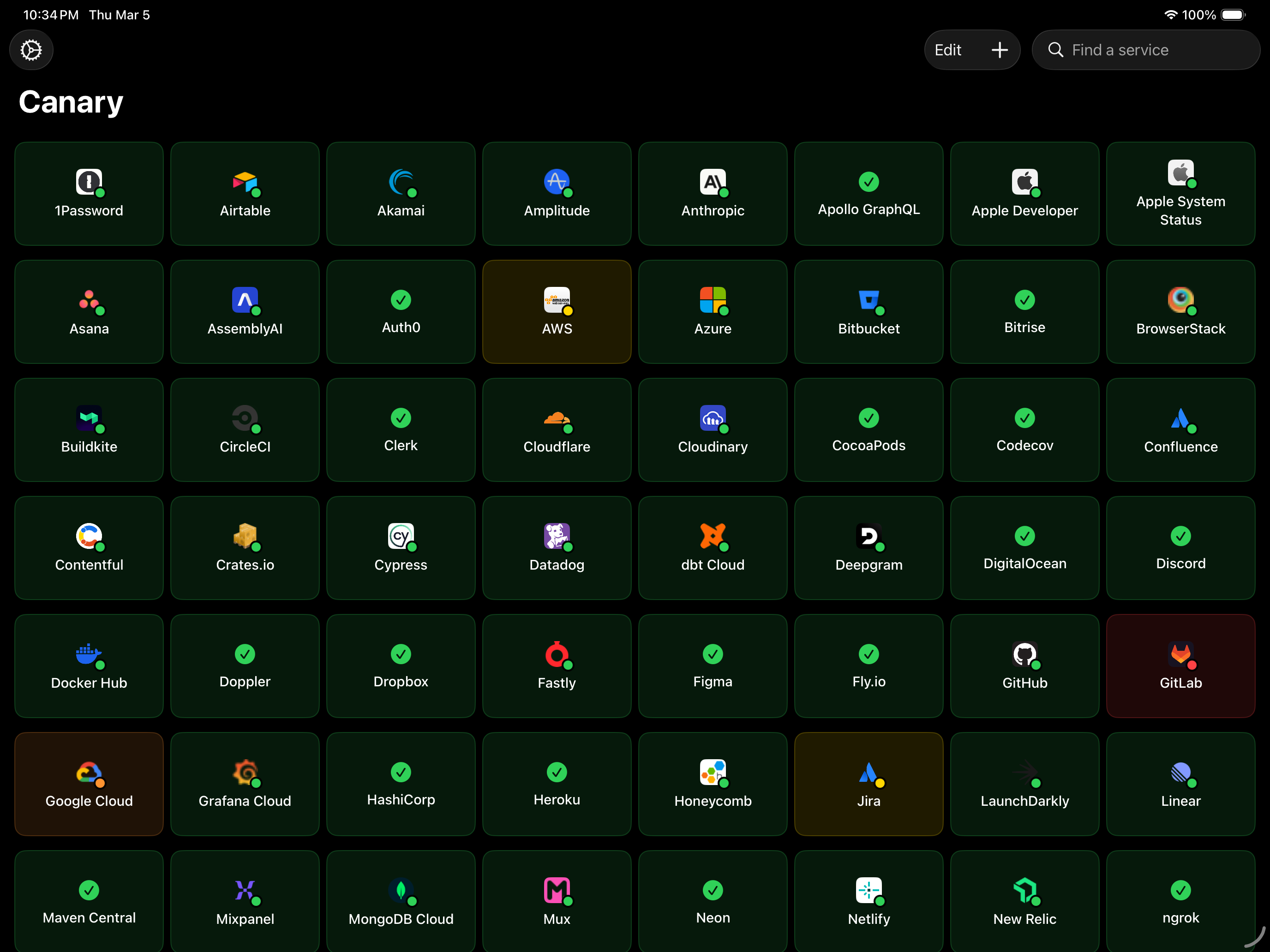This screenshot has height=952, width=1270.
Task: Open the settings gear icon
Action: point(31,50)
